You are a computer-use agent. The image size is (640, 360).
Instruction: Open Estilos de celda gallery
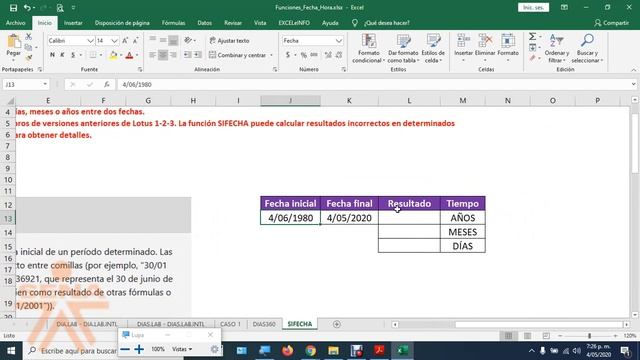(x=433, y=49)
